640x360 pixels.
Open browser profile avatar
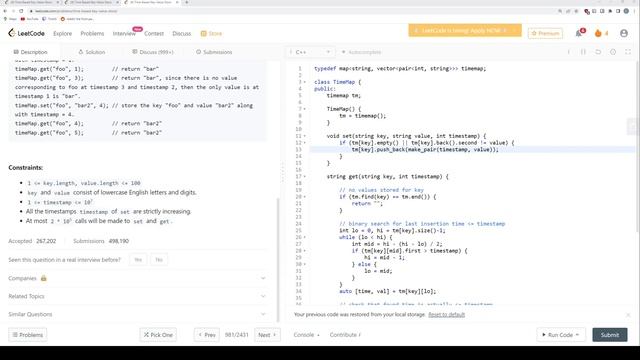click(626, 11)
